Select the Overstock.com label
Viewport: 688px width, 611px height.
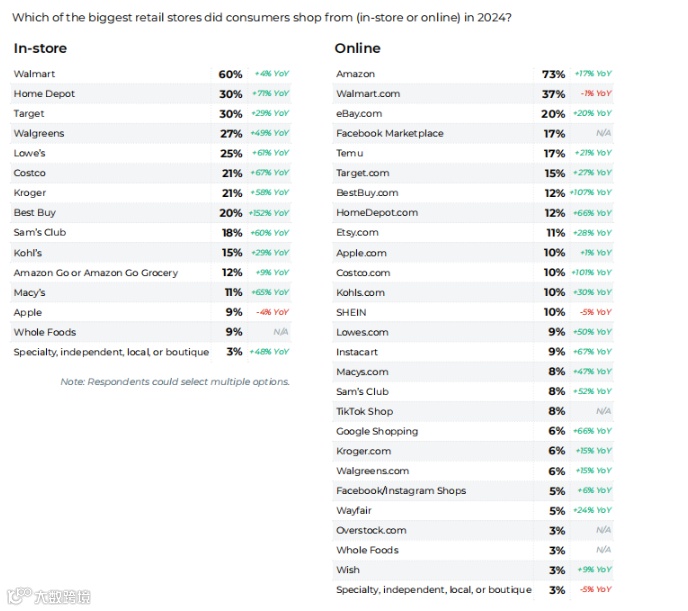[x=371, y=530]
